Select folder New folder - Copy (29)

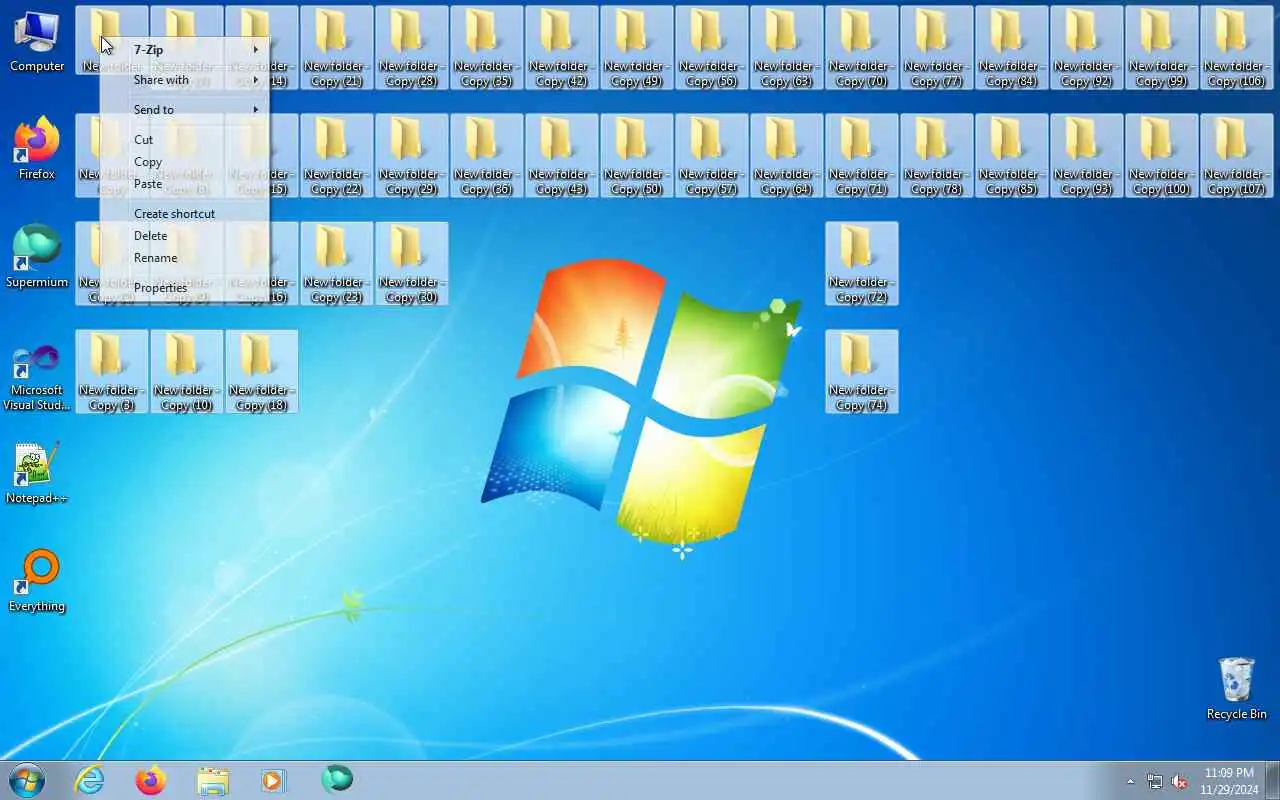click(412, 156)
